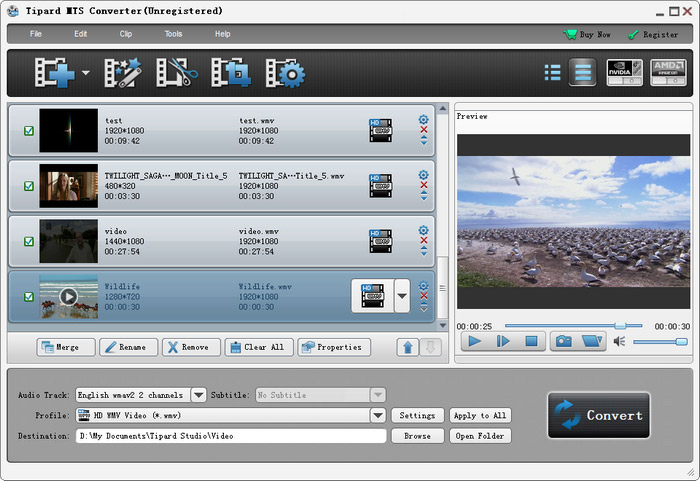The height and width of the screenshot is (481, 700).
Task: Toggle AMD acceleration button
Action: 668,72
